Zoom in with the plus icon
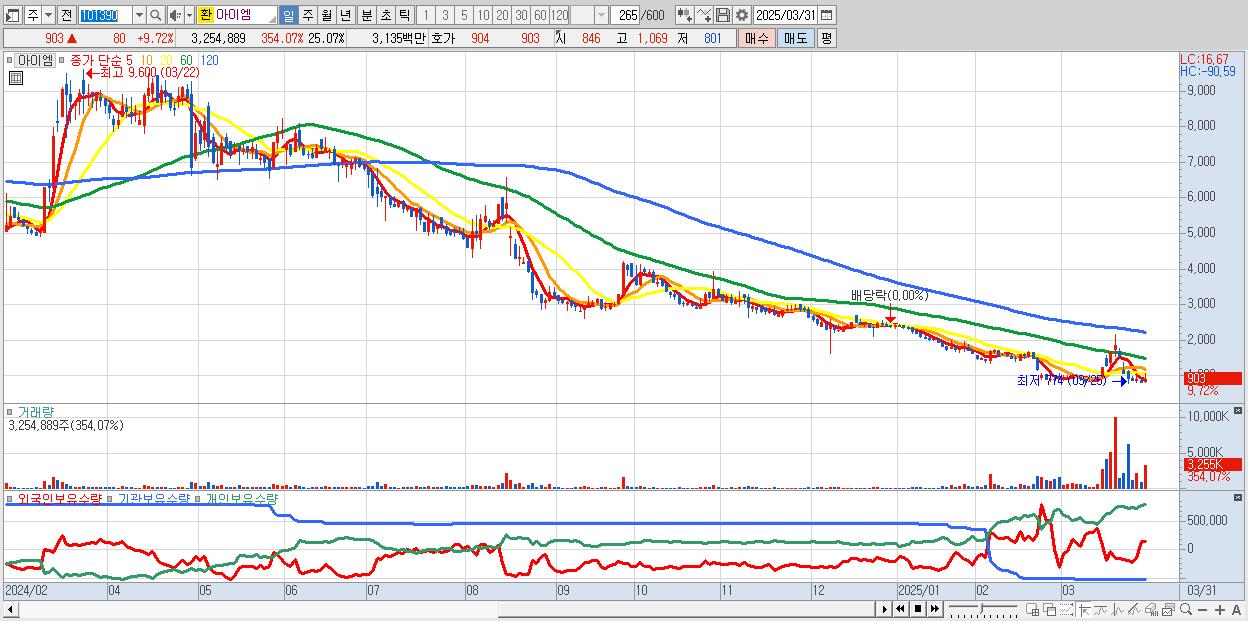Screen dimensions: 1248x621 [x=1220, y=610]
